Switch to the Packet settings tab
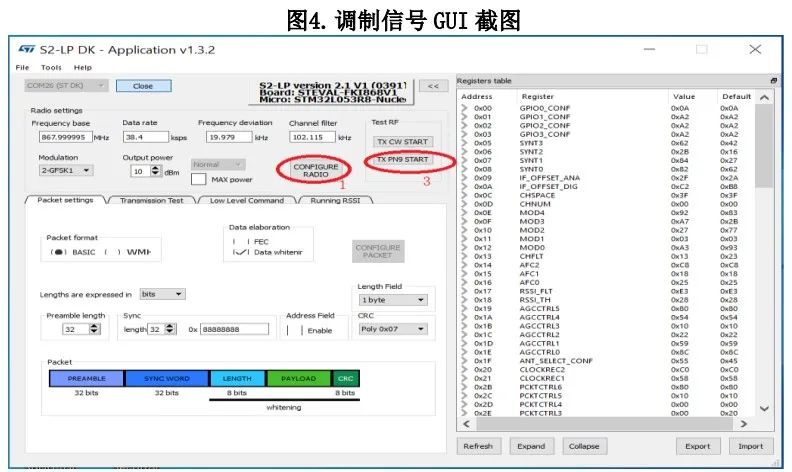Image resolution: width=792 pixels, height=472 pixels. click(x=65, y=200)
